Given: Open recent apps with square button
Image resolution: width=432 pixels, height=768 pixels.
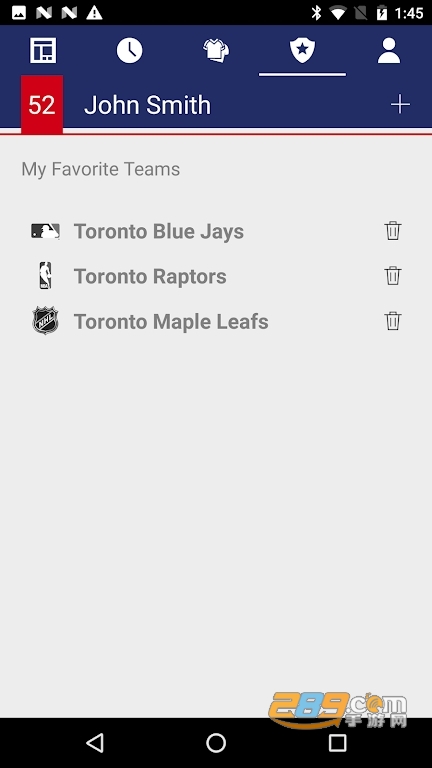Looking at the screenshot, I should [x=337, y=743].
